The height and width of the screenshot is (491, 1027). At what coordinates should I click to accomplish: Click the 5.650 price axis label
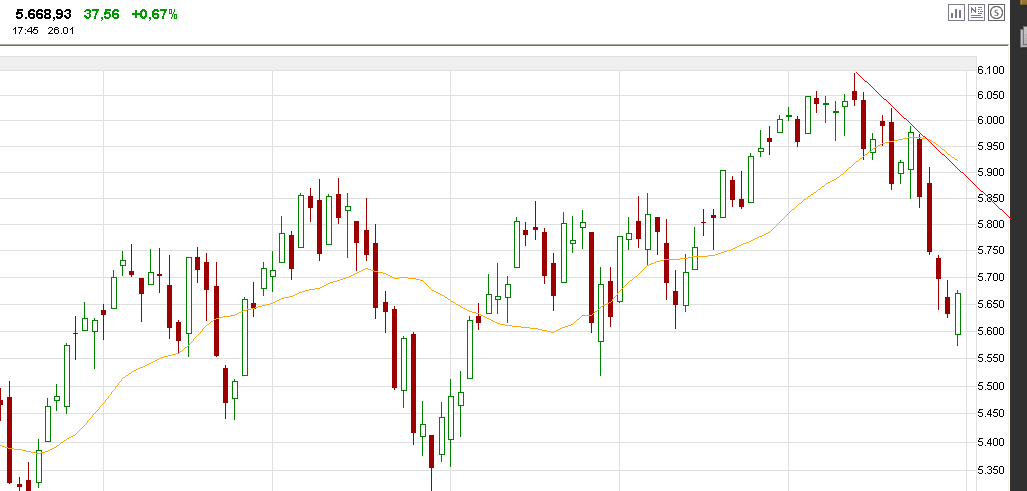990,304
